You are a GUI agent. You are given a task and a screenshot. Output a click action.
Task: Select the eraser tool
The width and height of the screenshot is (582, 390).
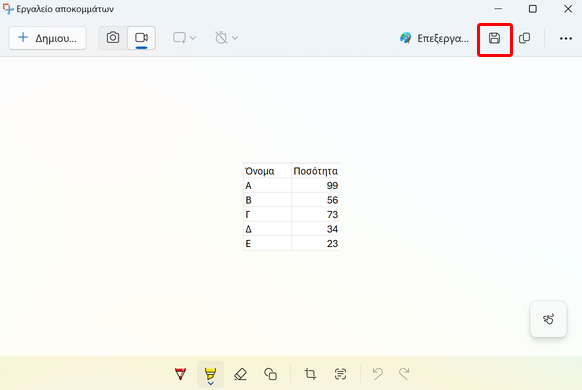point(241,374)
